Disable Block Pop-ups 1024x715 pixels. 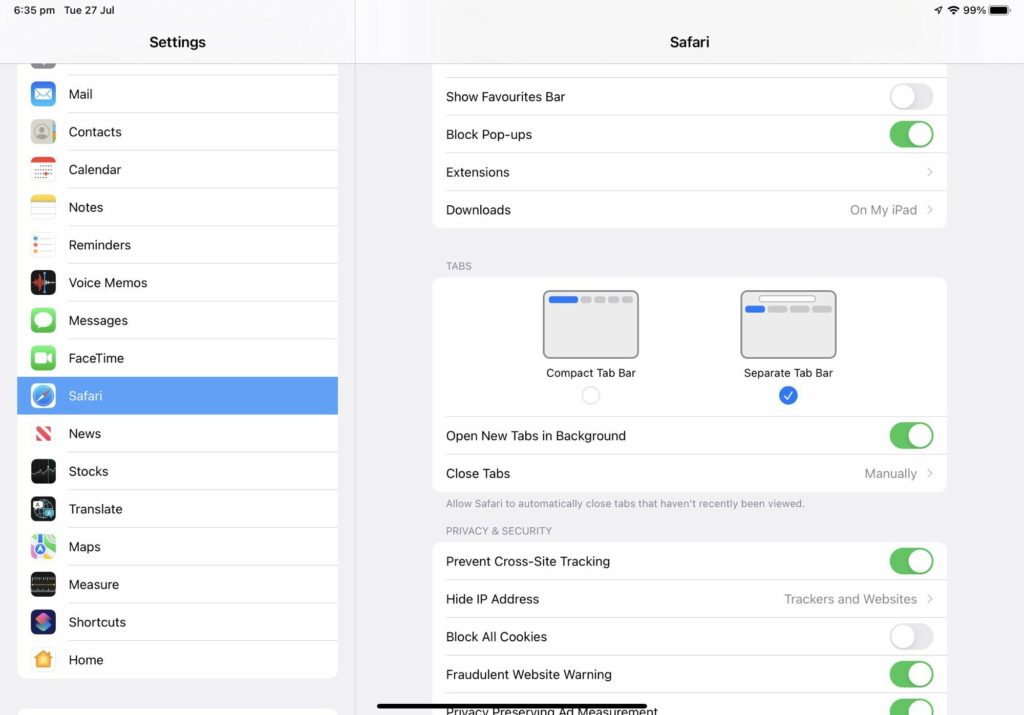(910, 134)
